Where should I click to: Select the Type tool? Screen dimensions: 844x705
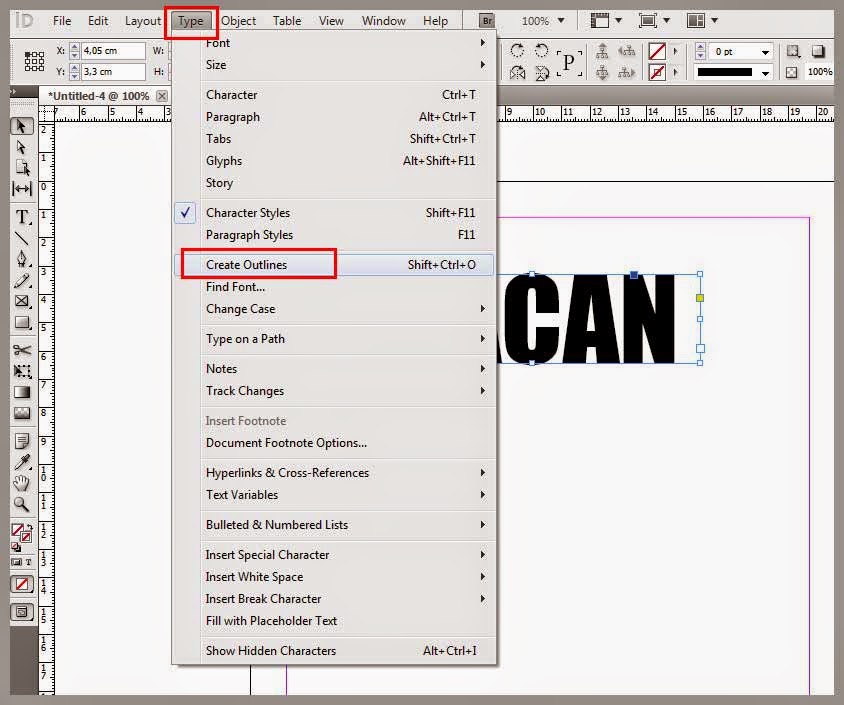tap(22, 214)
